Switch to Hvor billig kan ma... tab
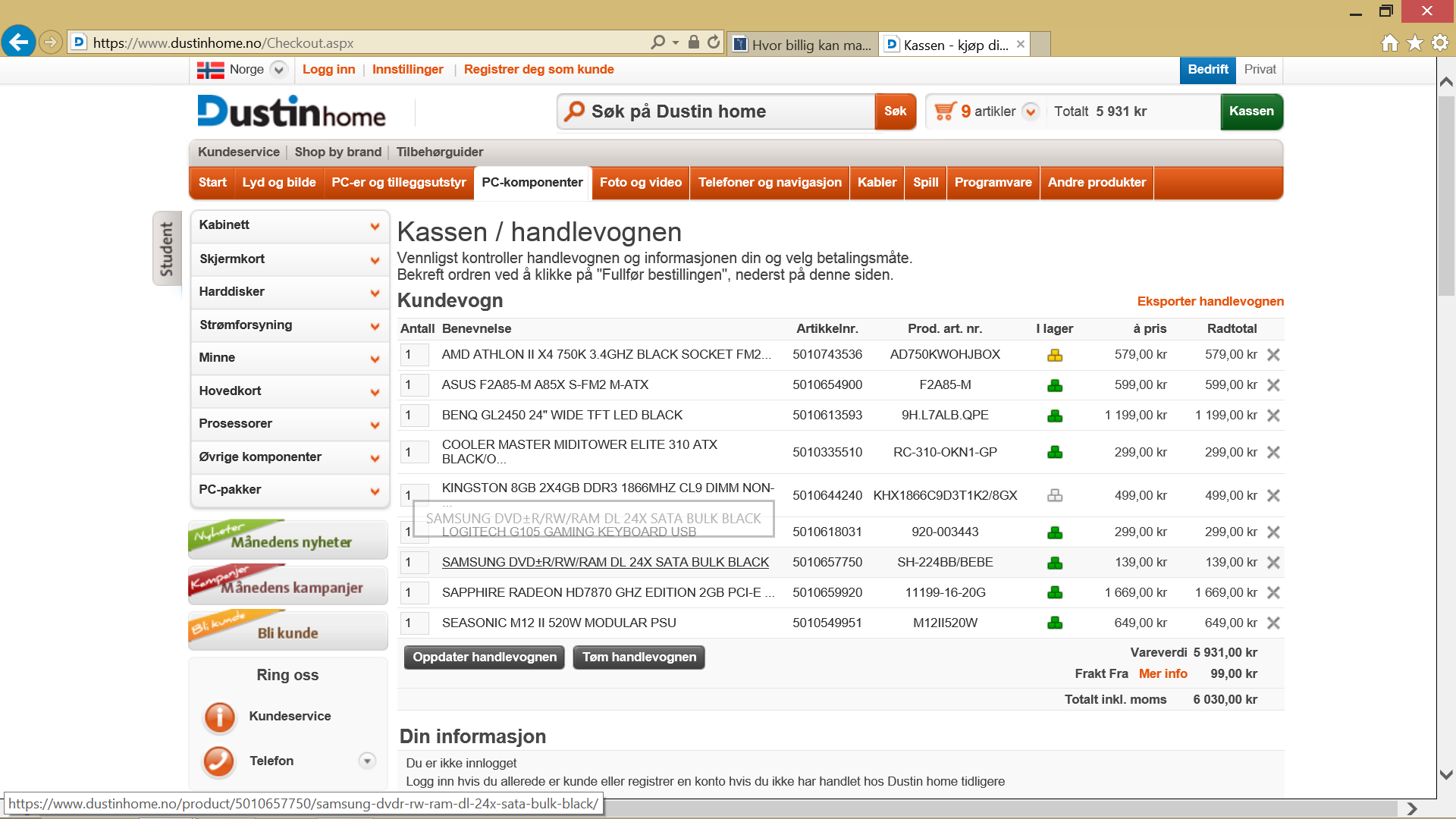This screenshot has height=819, width=1456. (803, 45)
